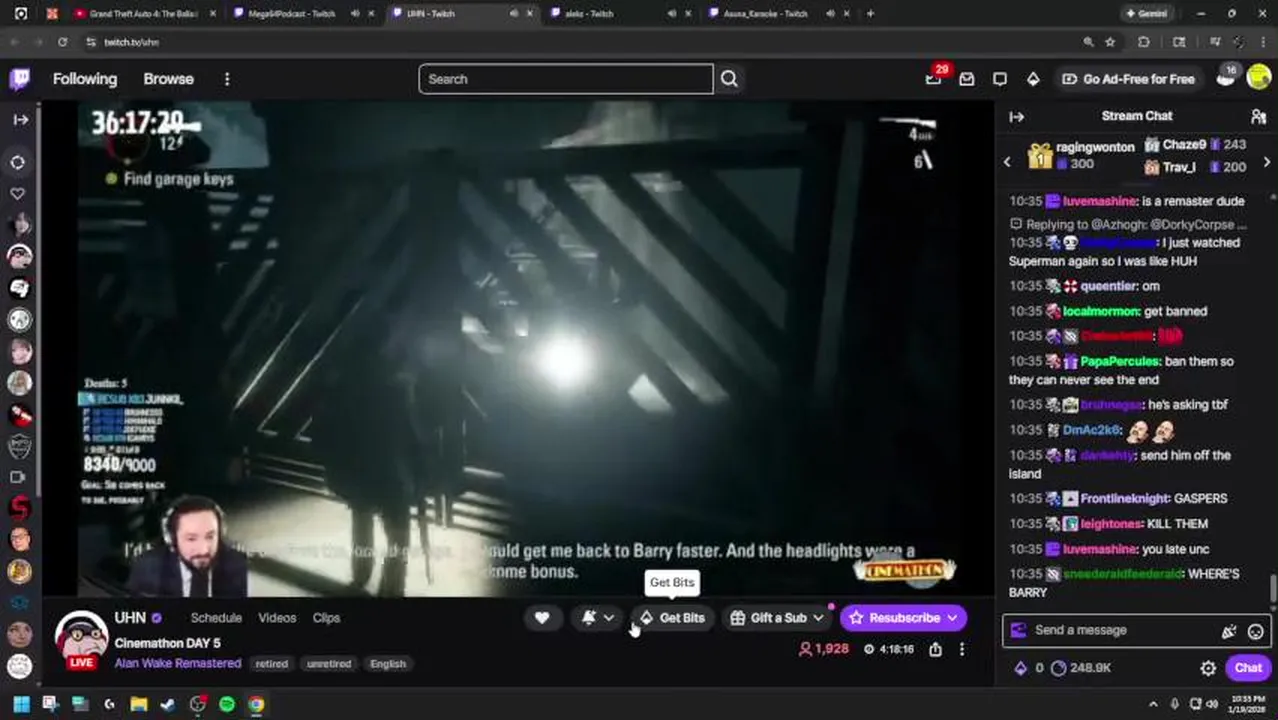Go to Following page
1278x720 pixels.
click(x=85, y=79)
